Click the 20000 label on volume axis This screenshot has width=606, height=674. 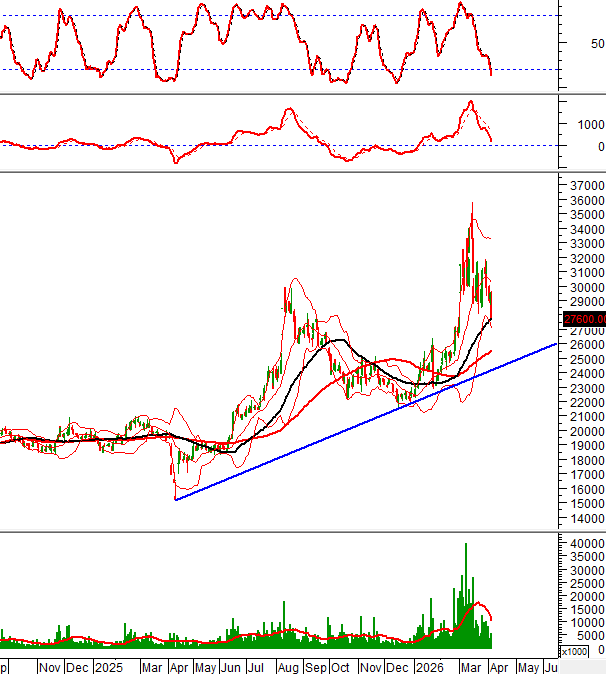coord(584,596)
